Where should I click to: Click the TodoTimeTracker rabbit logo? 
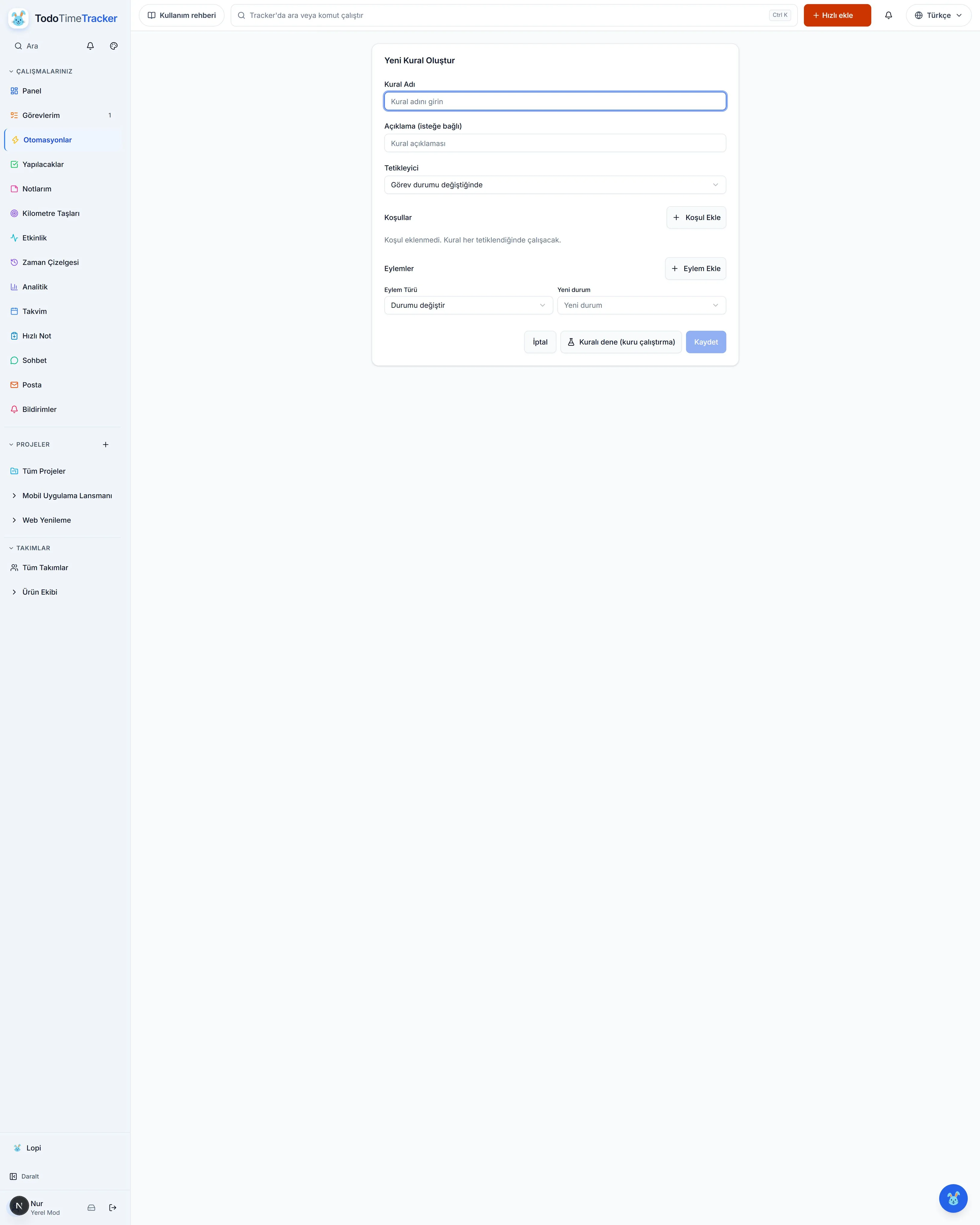[18, 18]
